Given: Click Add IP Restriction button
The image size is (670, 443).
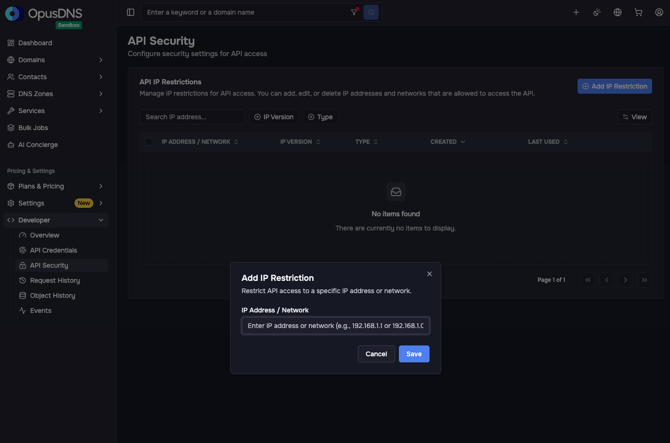Looking at the screenshot, I should [x=614, y=86].
